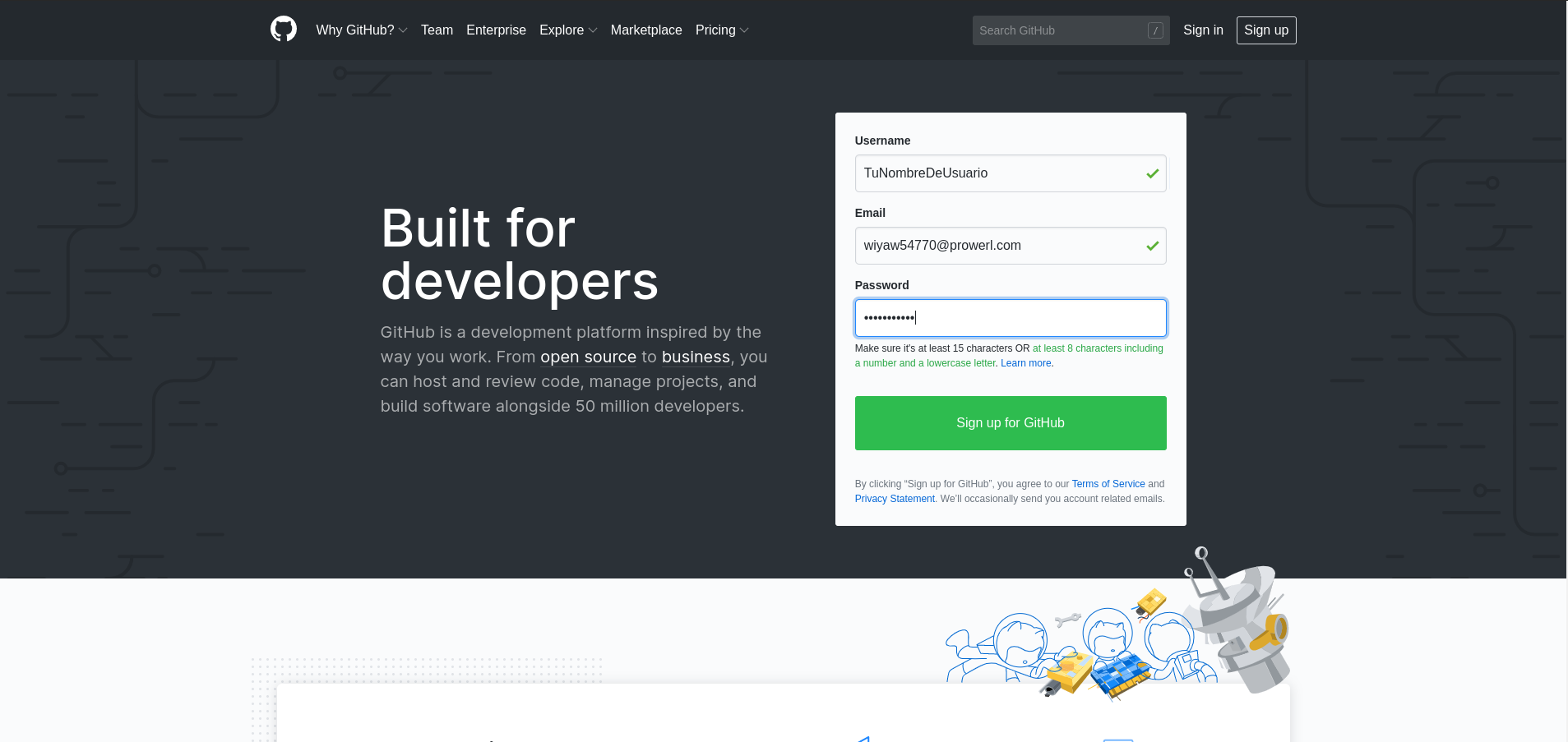Click the Built for developers heading

pos(520,254)
